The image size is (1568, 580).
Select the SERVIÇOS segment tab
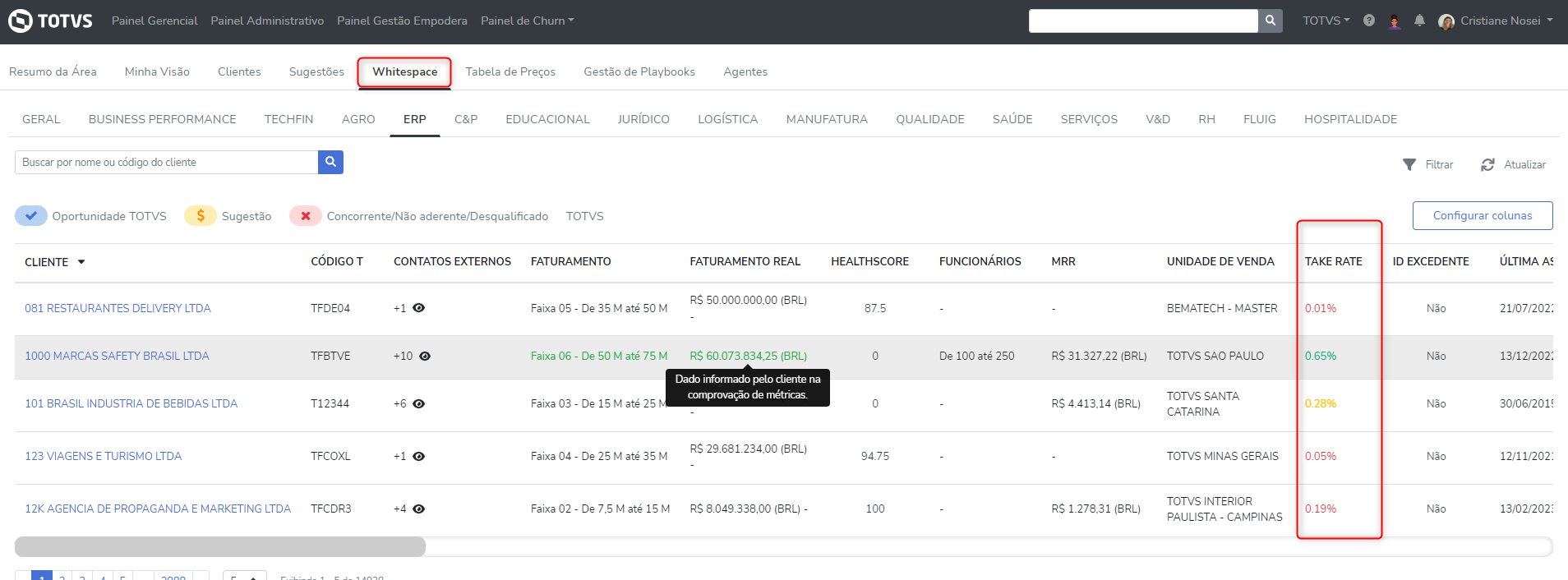[1089, 119]
